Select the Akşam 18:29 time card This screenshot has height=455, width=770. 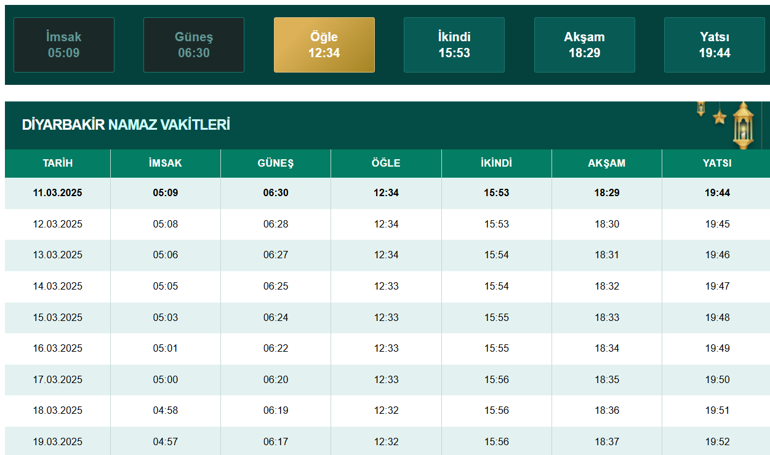pos(584,45)
